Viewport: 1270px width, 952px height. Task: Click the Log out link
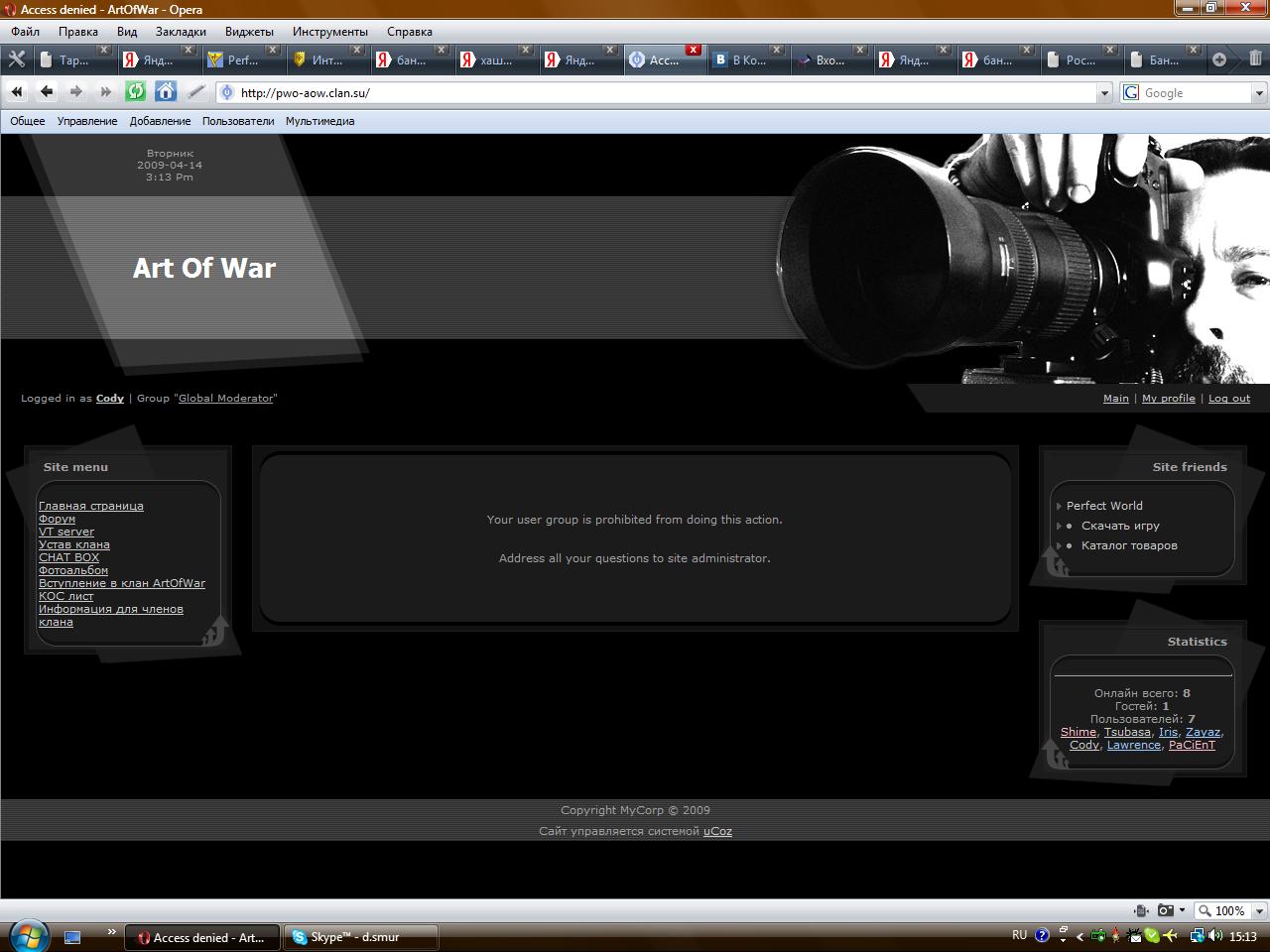(1228, 399)
